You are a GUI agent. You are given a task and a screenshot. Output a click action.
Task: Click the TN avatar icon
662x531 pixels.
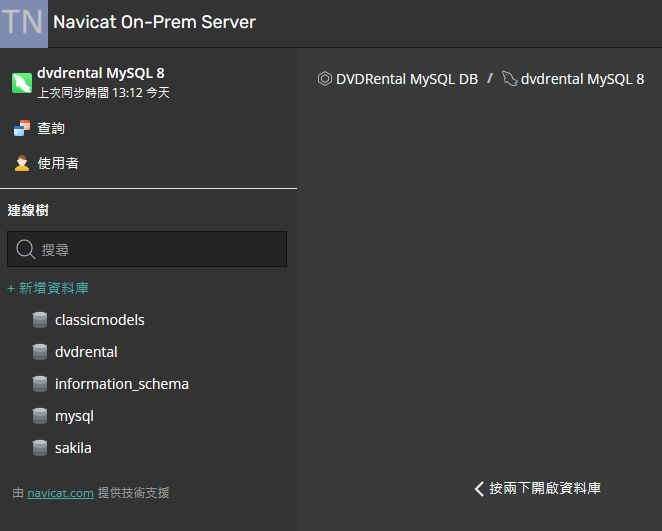pyautogui.click(x=23, y=23)
